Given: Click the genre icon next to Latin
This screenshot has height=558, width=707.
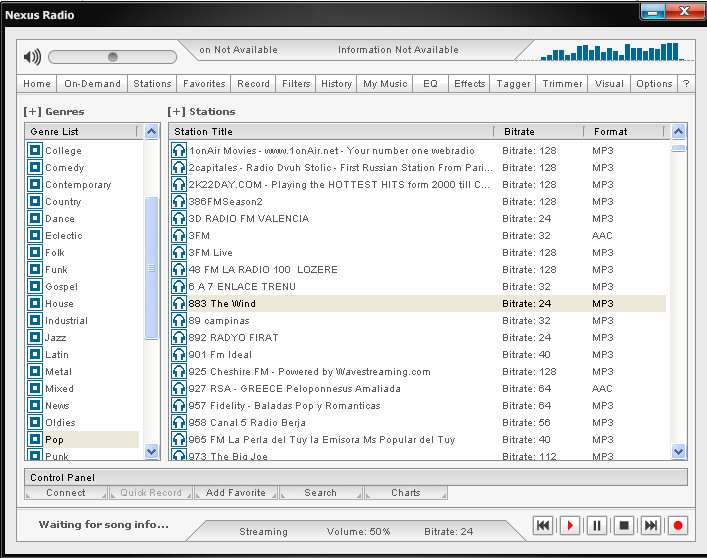Looking at the screenshot, I should coord(35,354).
